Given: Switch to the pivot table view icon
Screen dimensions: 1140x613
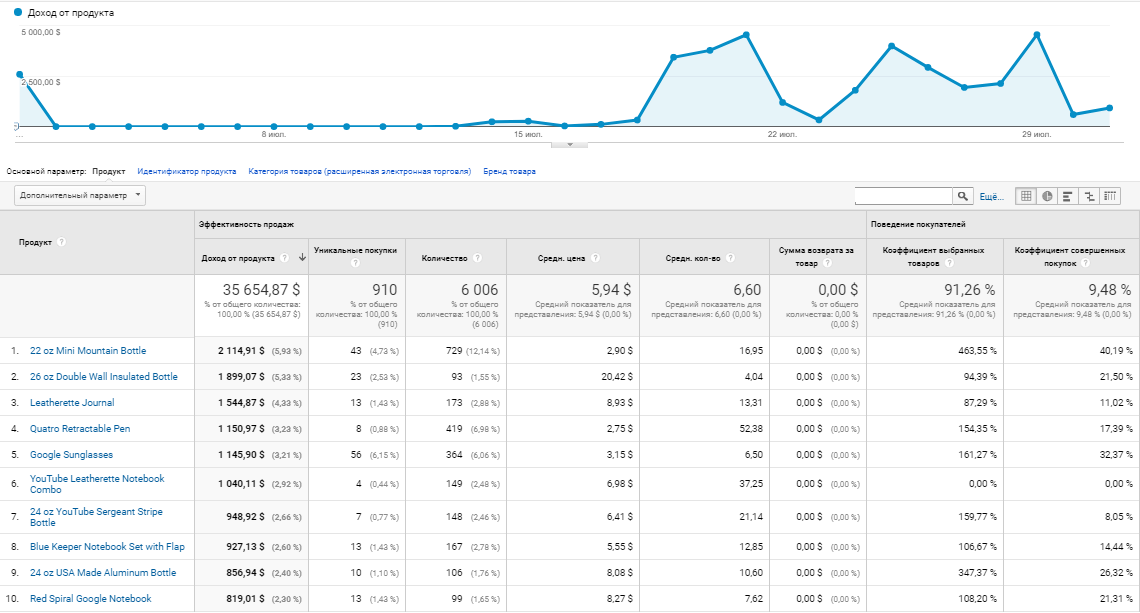Looking at the screenshot, I should 1110,196.
